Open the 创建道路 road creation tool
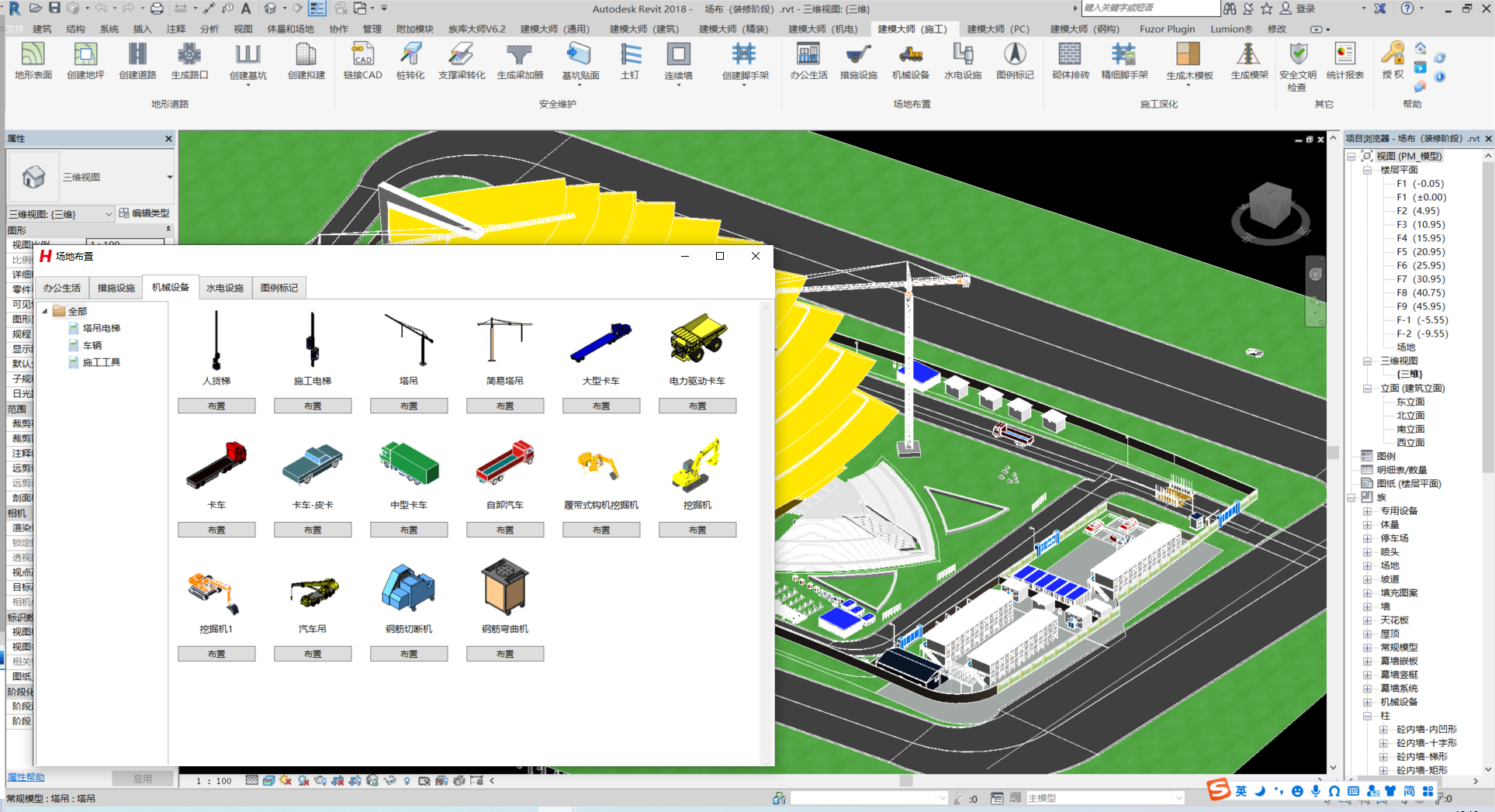 (137, 60)
